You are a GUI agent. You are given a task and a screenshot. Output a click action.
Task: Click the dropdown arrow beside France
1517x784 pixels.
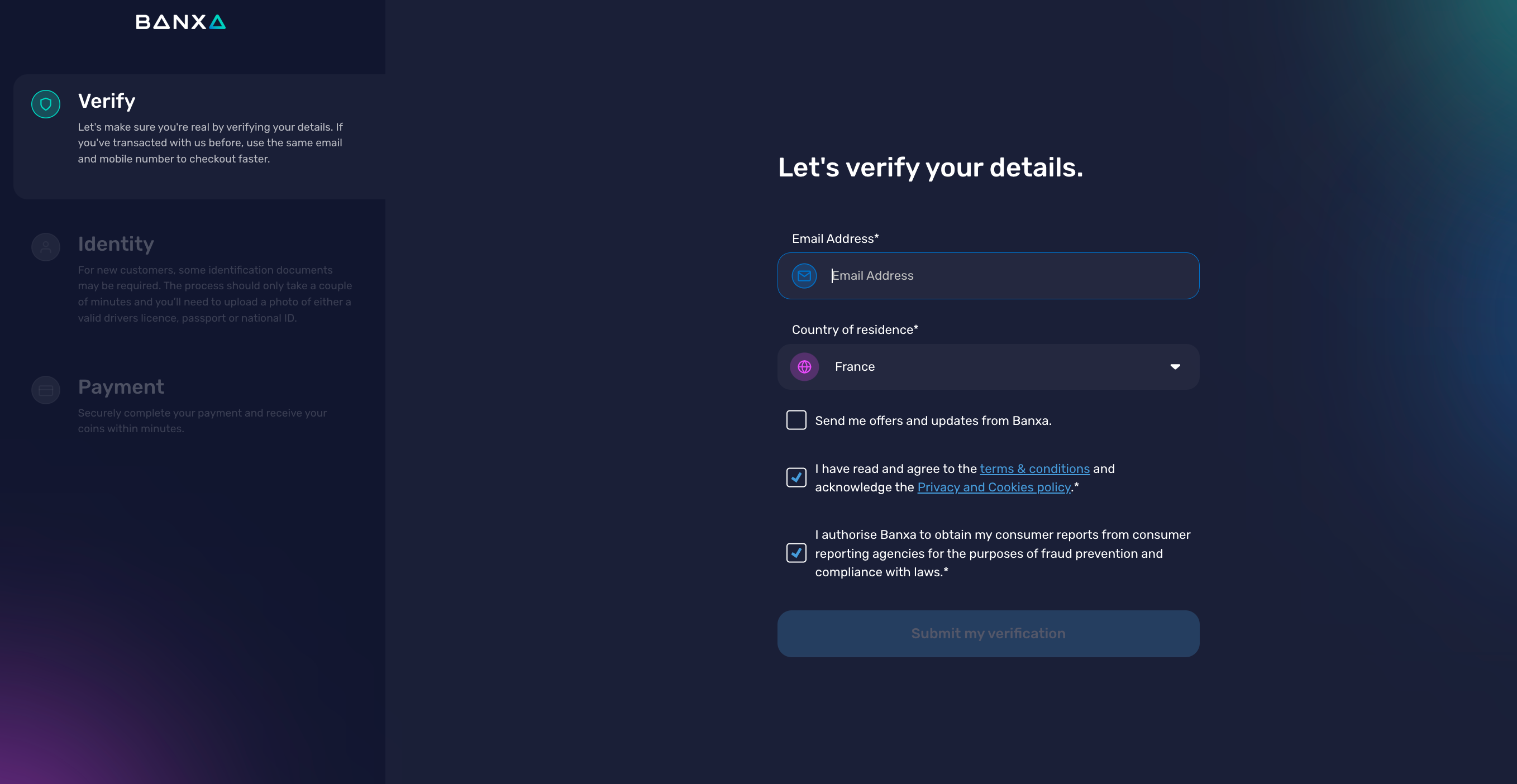1175,367
